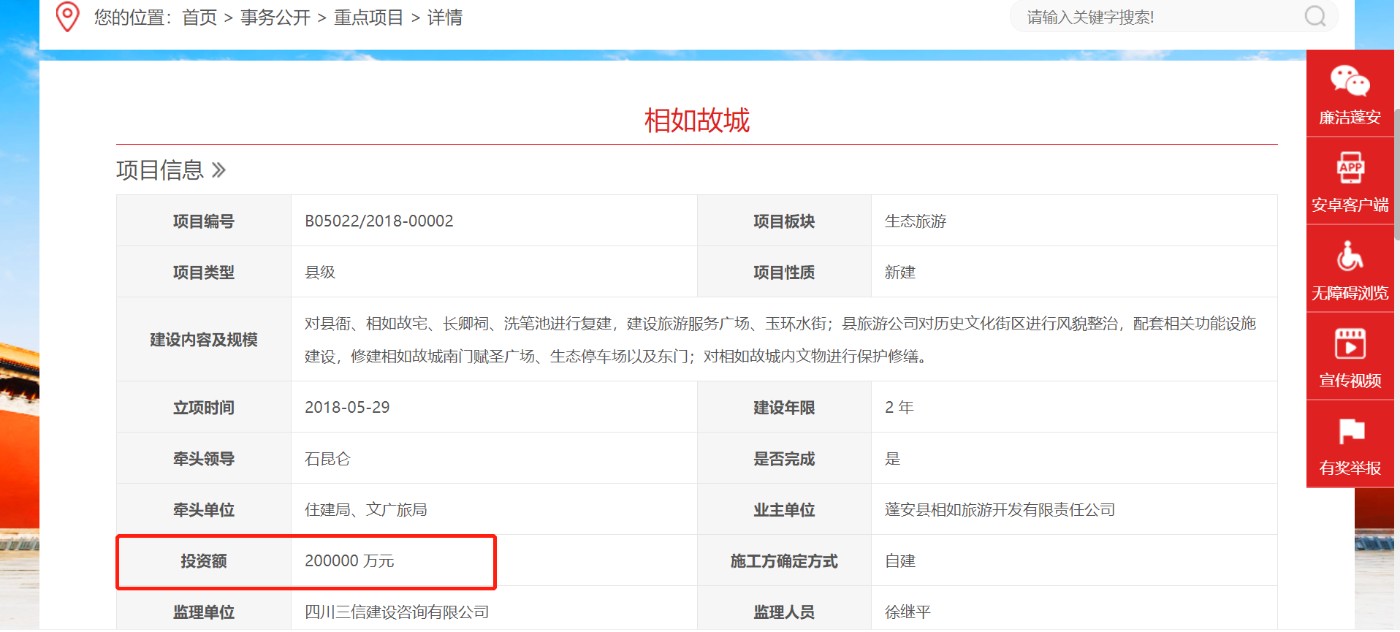1400x632 pixels.
Task: Click the 200000 万元 investment value
Action: [x=349, y=562]
